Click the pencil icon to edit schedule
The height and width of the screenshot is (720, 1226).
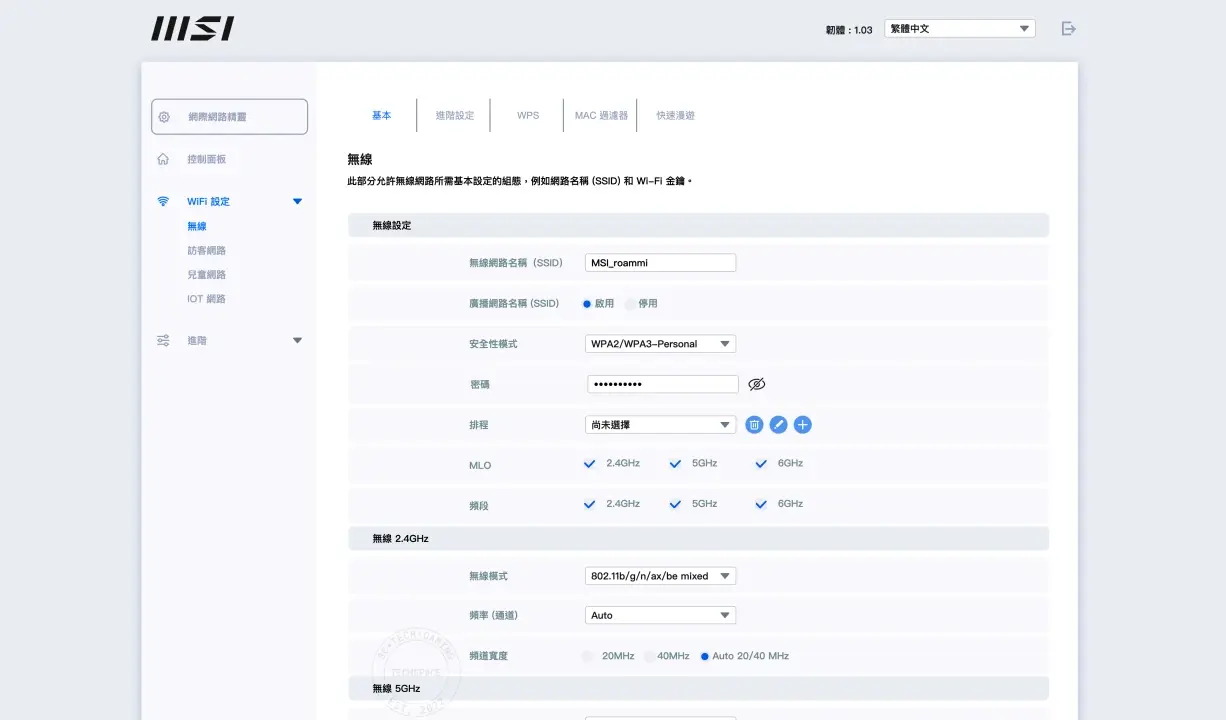tap(778, 425)
